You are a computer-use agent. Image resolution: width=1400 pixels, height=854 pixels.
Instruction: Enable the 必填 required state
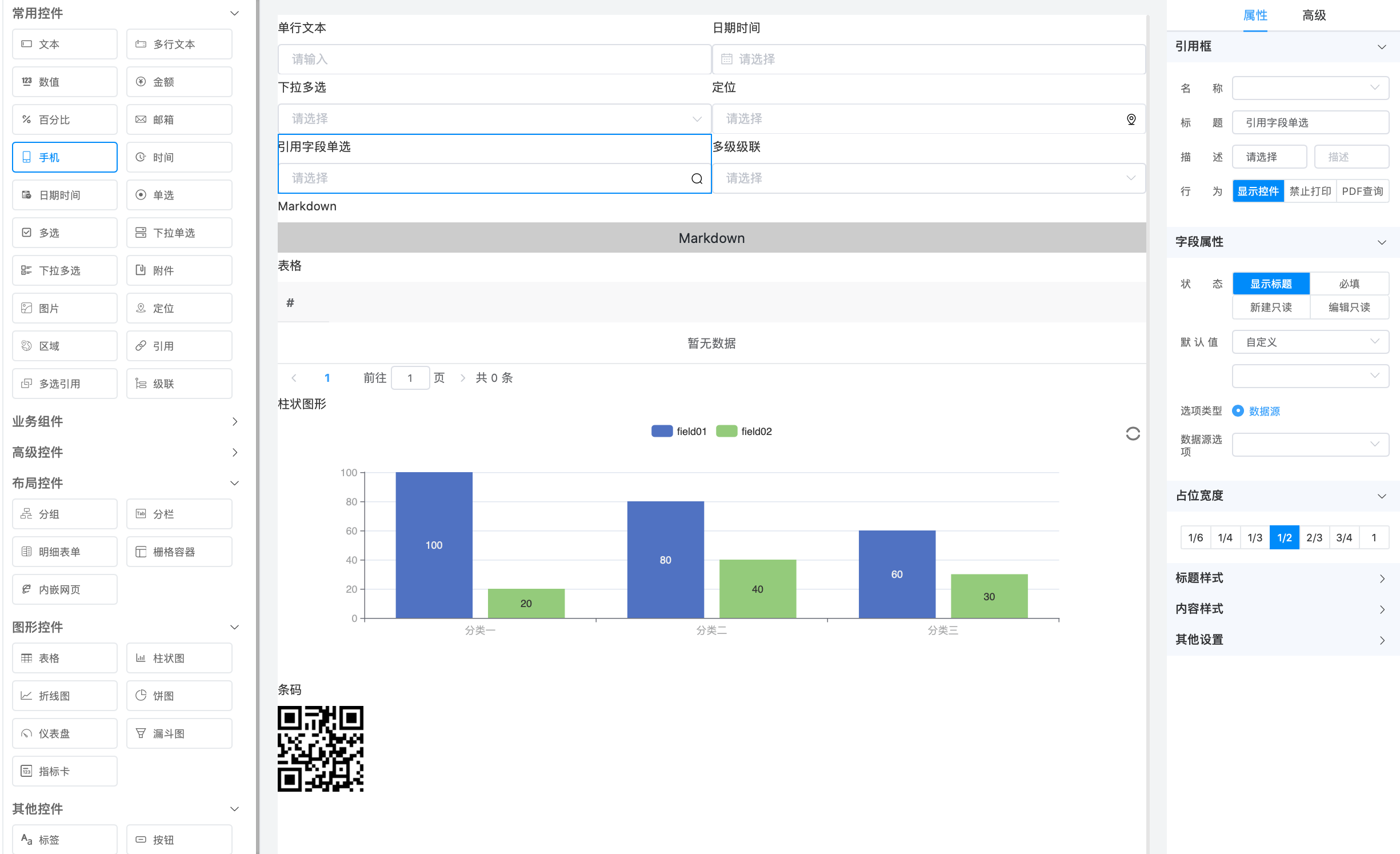[1349, 284]
